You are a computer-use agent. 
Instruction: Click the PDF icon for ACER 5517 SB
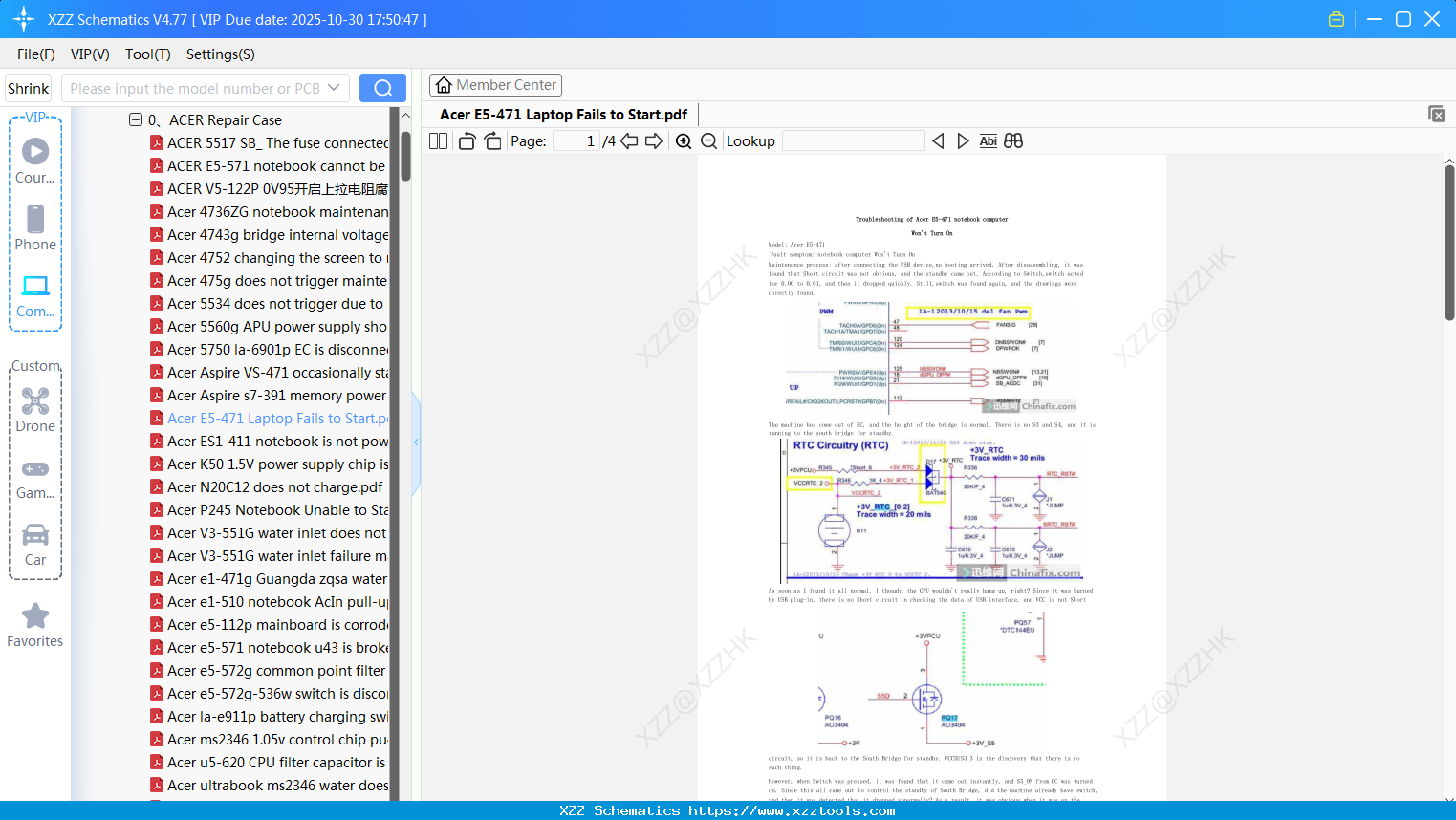point(157,143)
